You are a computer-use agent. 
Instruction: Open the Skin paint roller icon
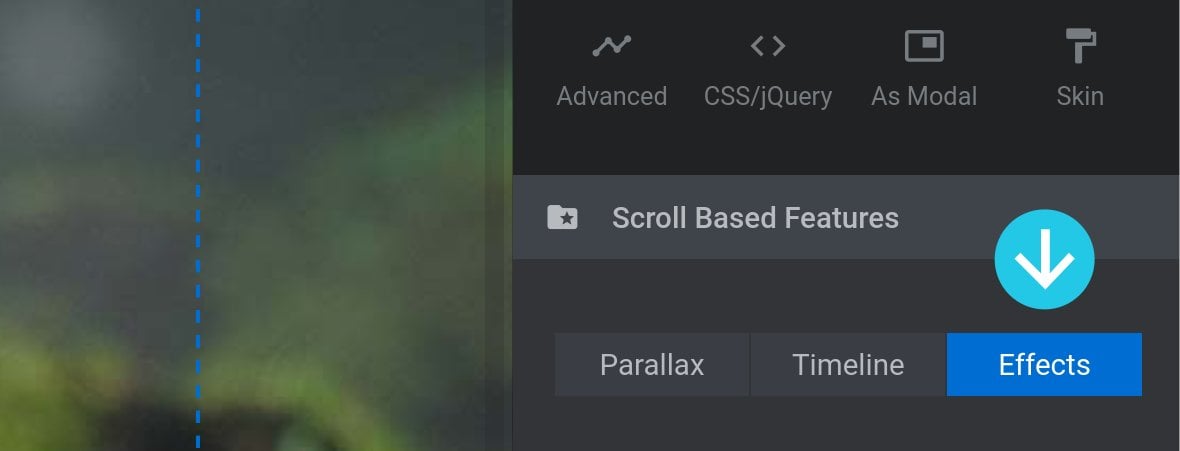pos(1081,47)
